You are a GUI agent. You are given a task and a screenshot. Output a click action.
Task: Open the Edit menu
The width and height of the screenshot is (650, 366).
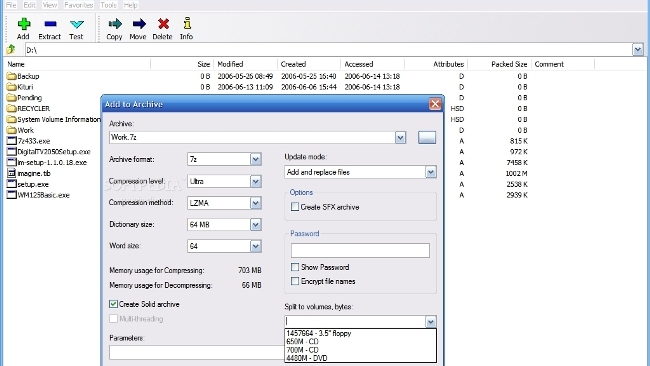coord(29,5)
